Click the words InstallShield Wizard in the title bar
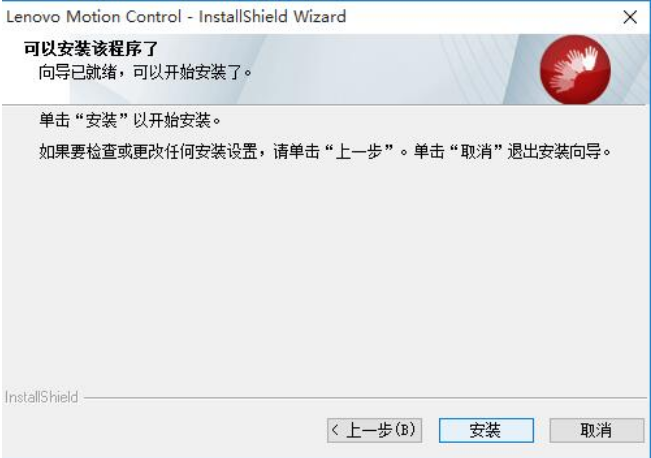The height and width of the screenshot is (458, 651). 272,17
